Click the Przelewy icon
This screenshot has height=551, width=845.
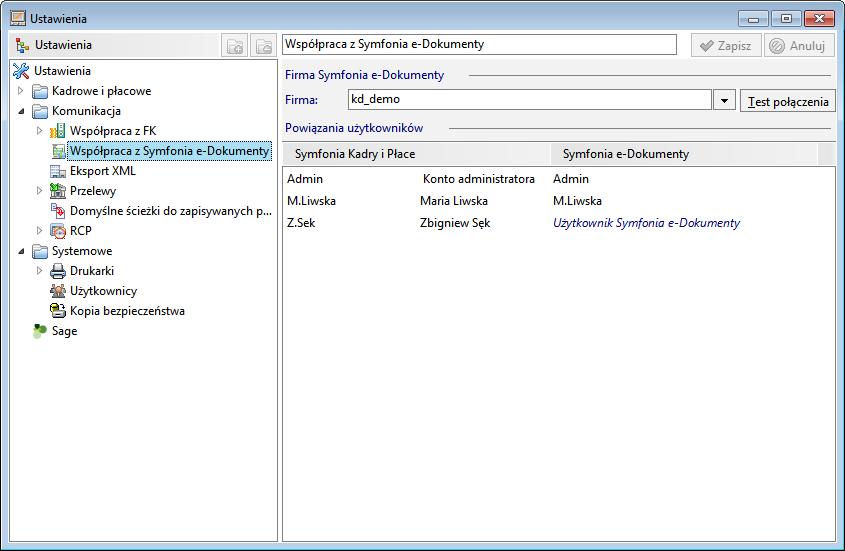58,191
